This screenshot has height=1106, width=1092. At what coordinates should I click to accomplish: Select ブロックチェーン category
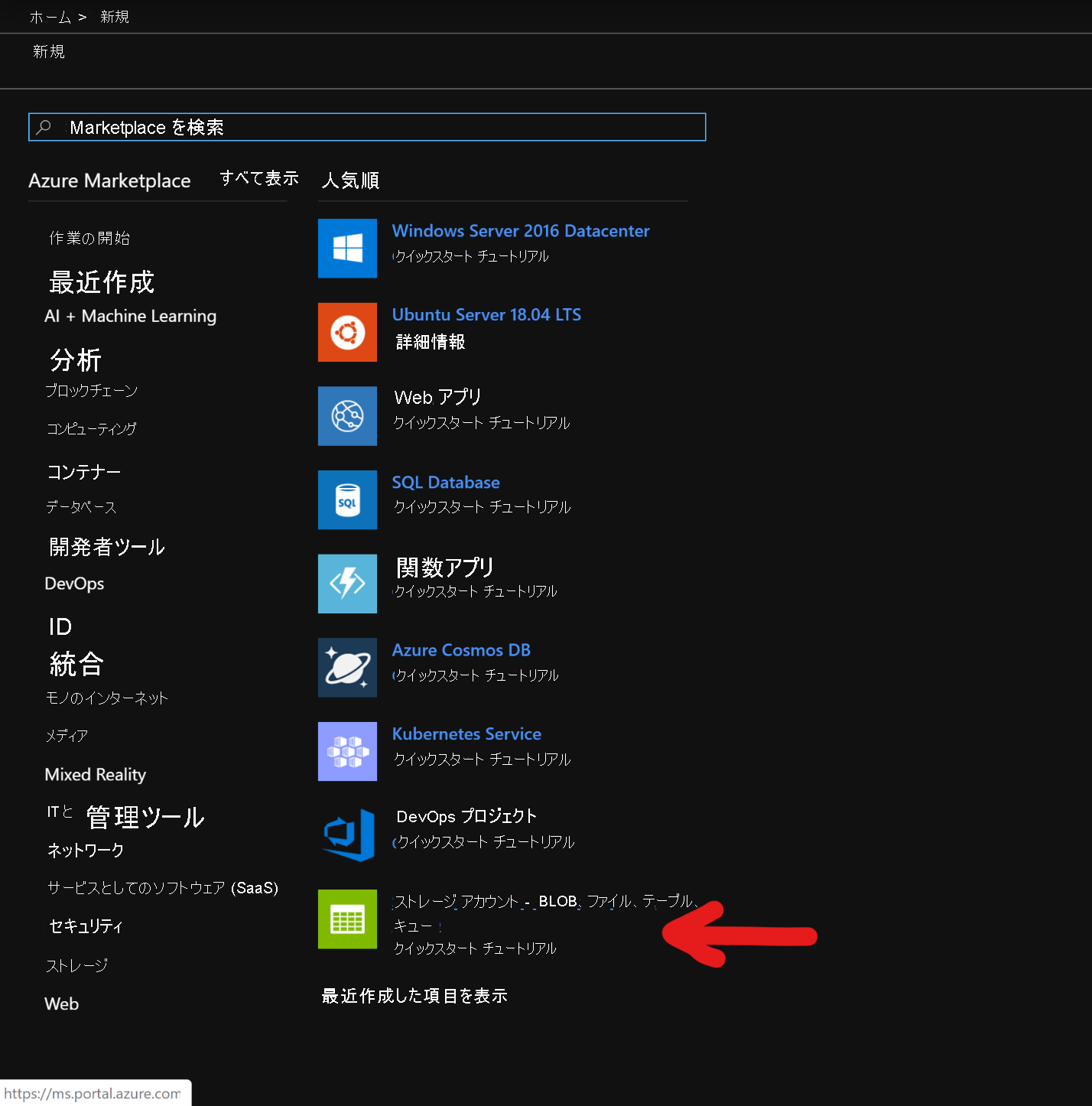click(91, 390)
